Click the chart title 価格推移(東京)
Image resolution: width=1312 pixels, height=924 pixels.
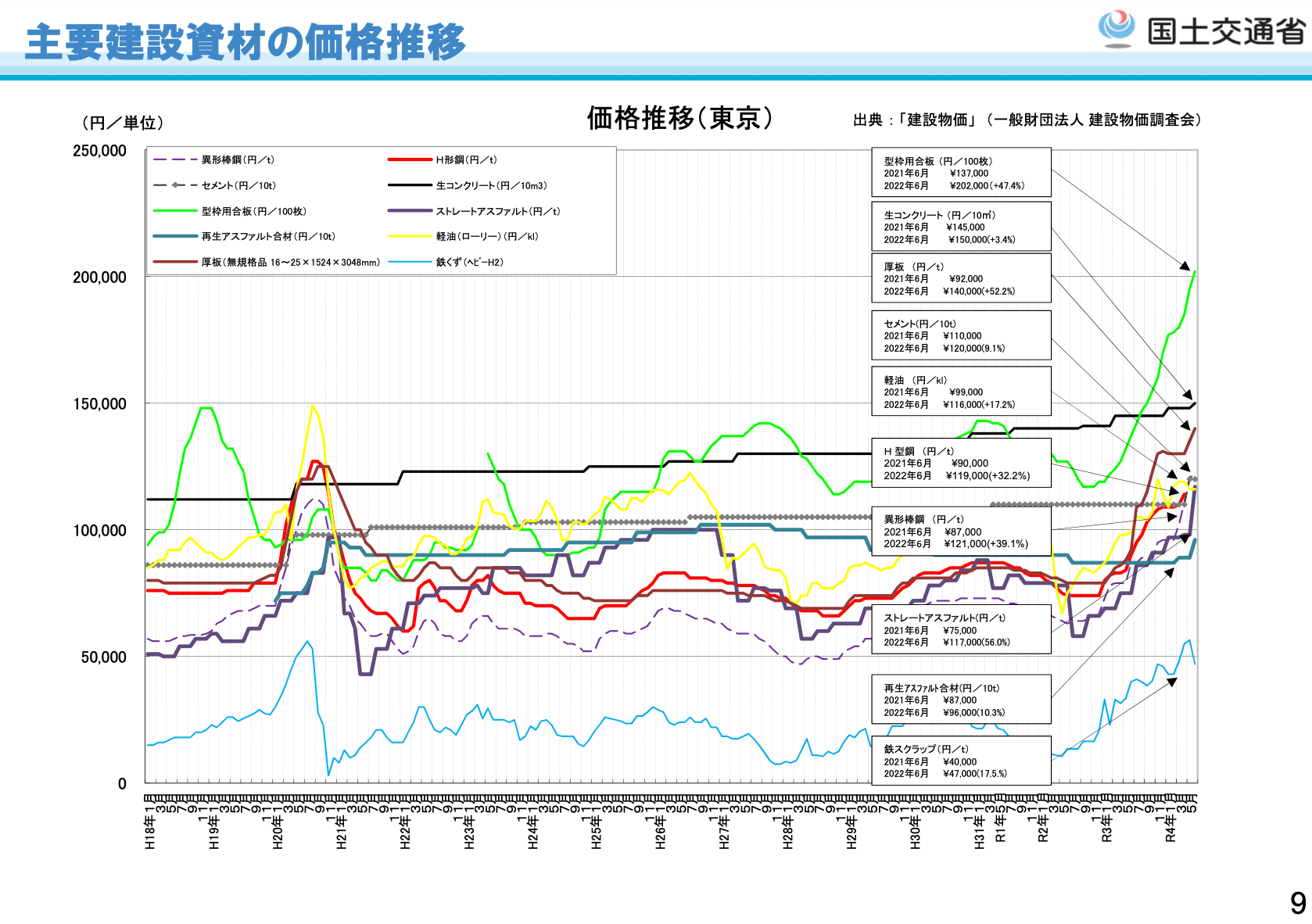[x=679, y=118]
